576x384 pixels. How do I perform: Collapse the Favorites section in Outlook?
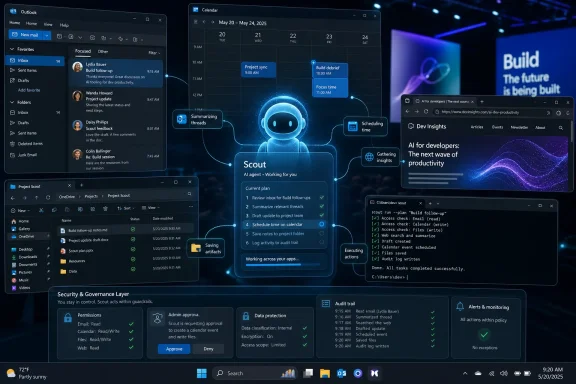pos(12,49)
